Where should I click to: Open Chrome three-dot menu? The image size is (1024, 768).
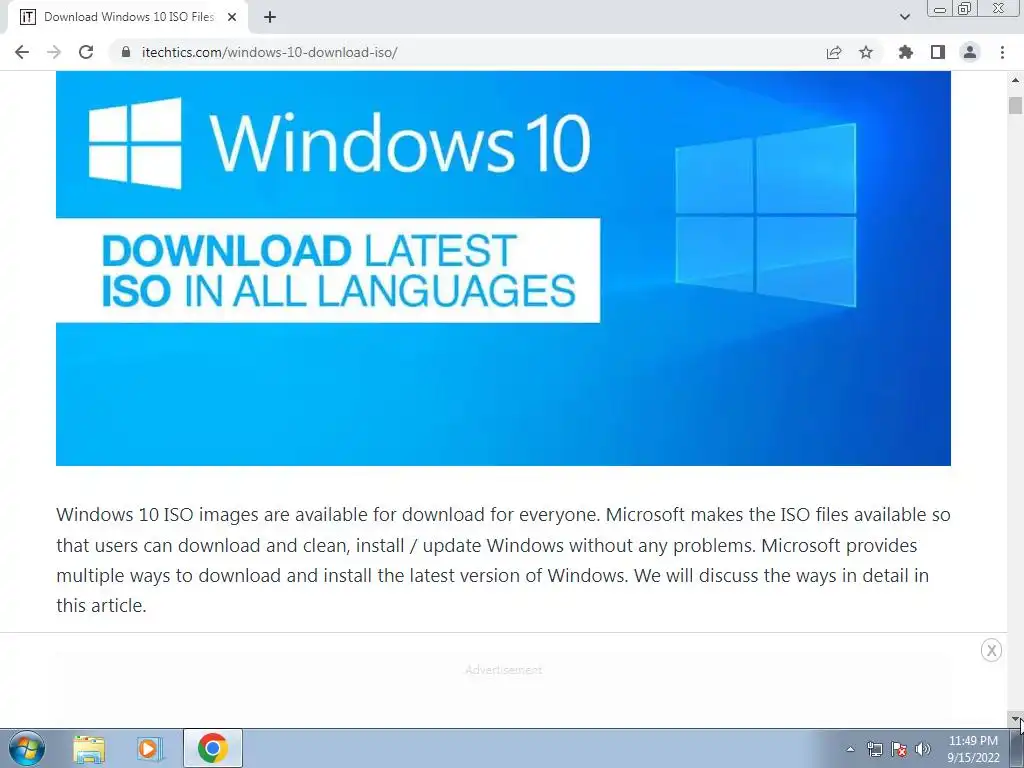(1002, 52)
